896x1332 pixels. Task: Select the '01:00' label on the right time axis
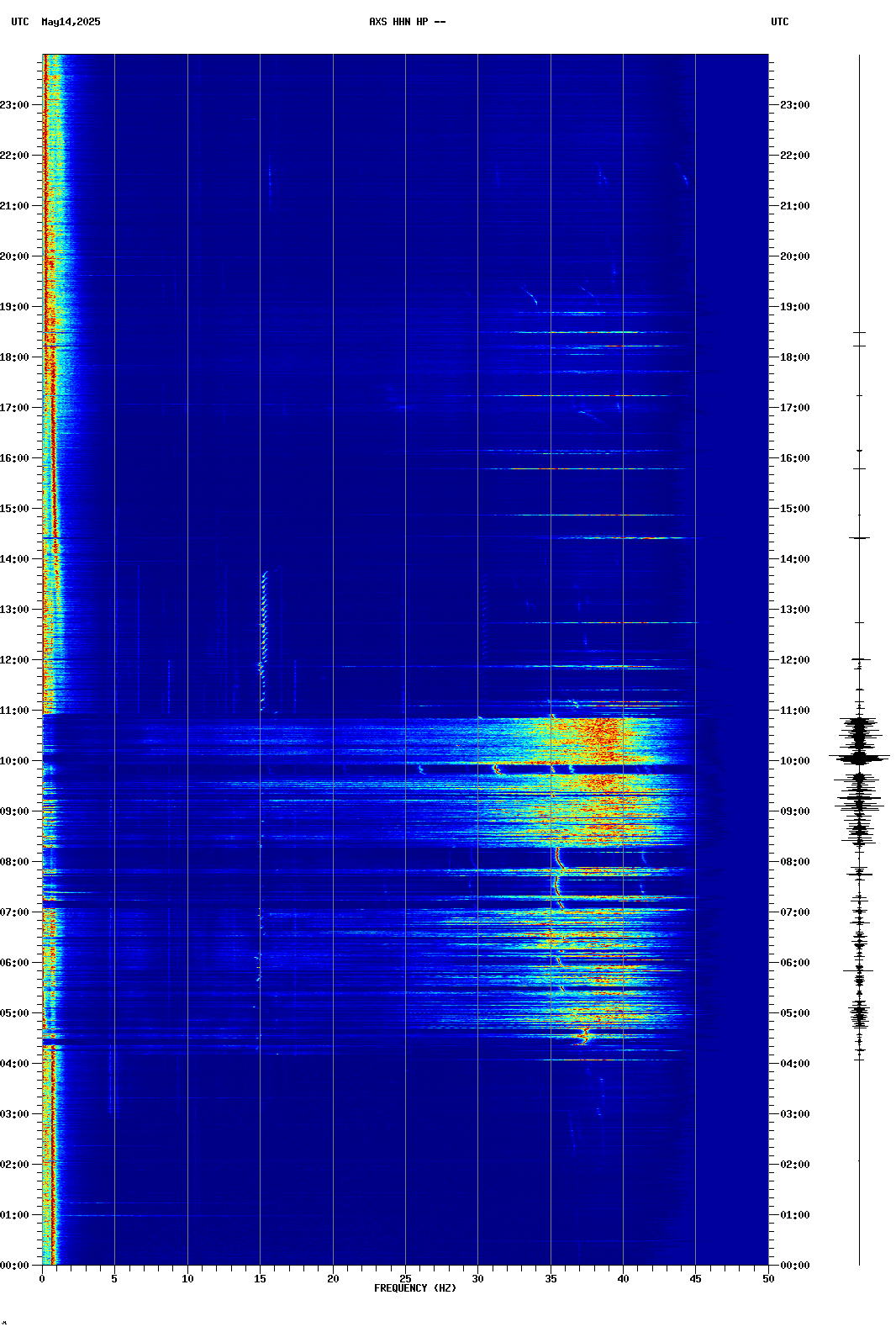click(x=795, y=1215)
